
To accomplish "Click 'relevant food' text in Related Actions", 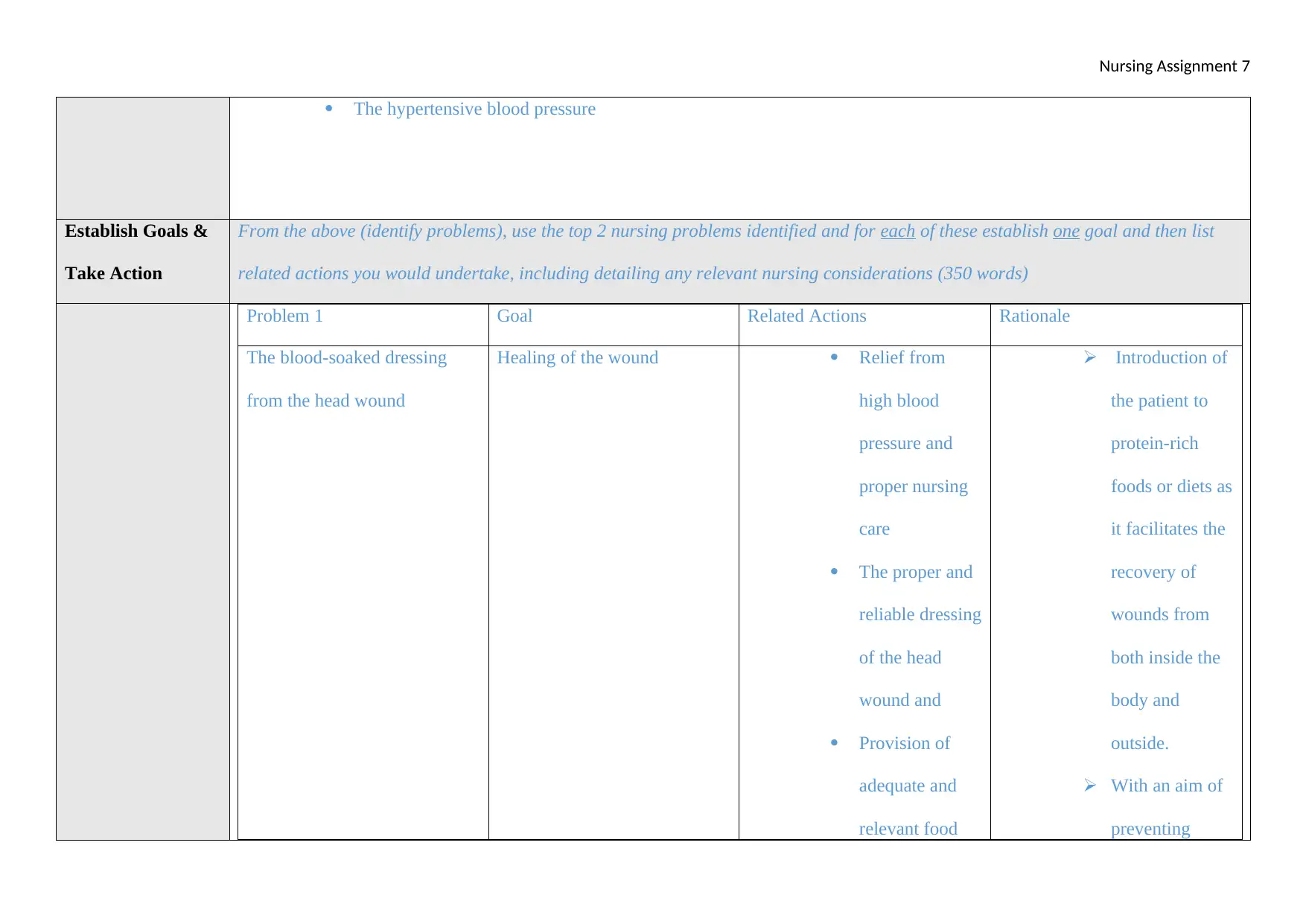I will coord(908,829).
